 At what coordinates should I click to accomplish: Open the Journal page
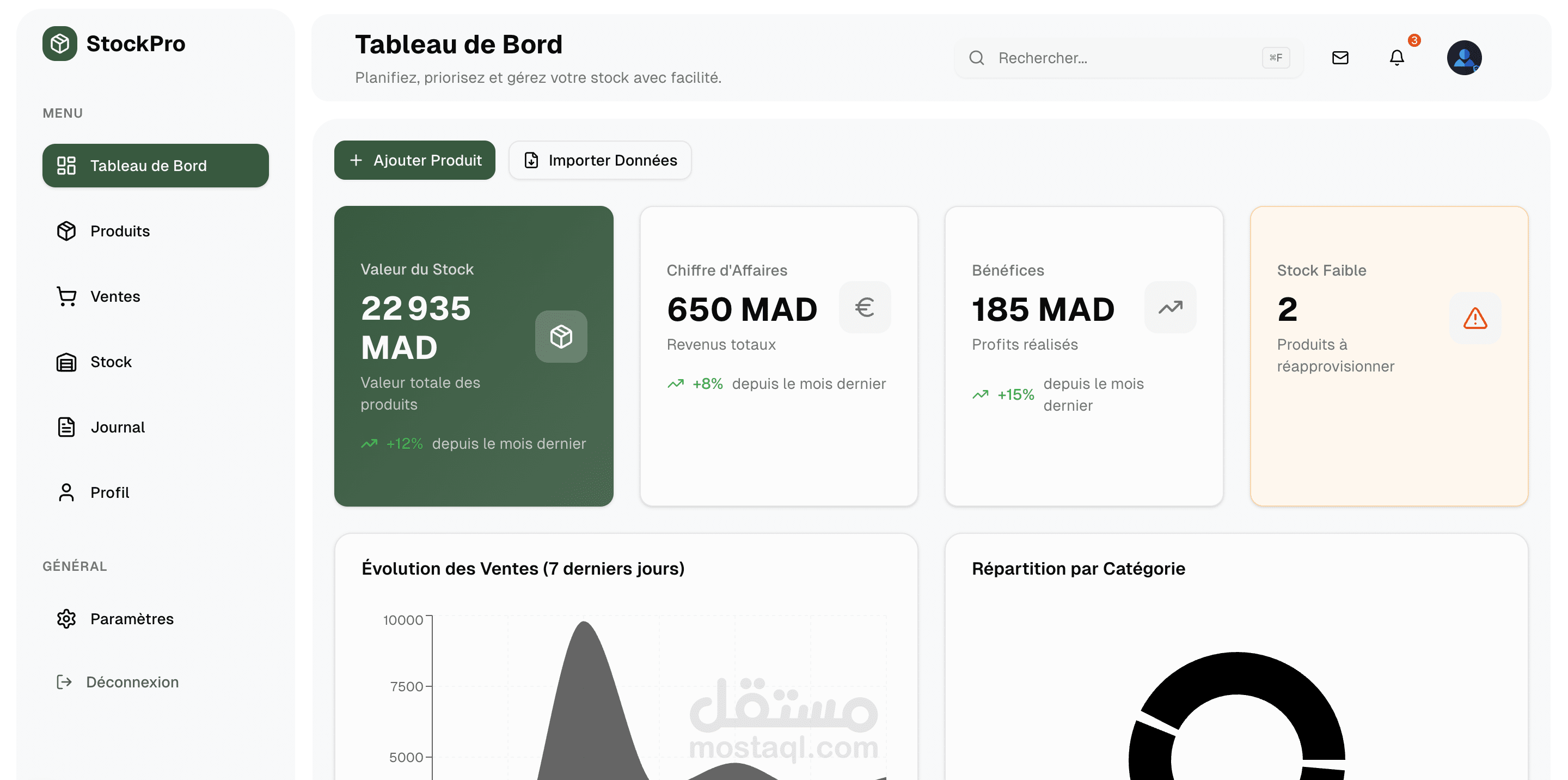point(155,427)
